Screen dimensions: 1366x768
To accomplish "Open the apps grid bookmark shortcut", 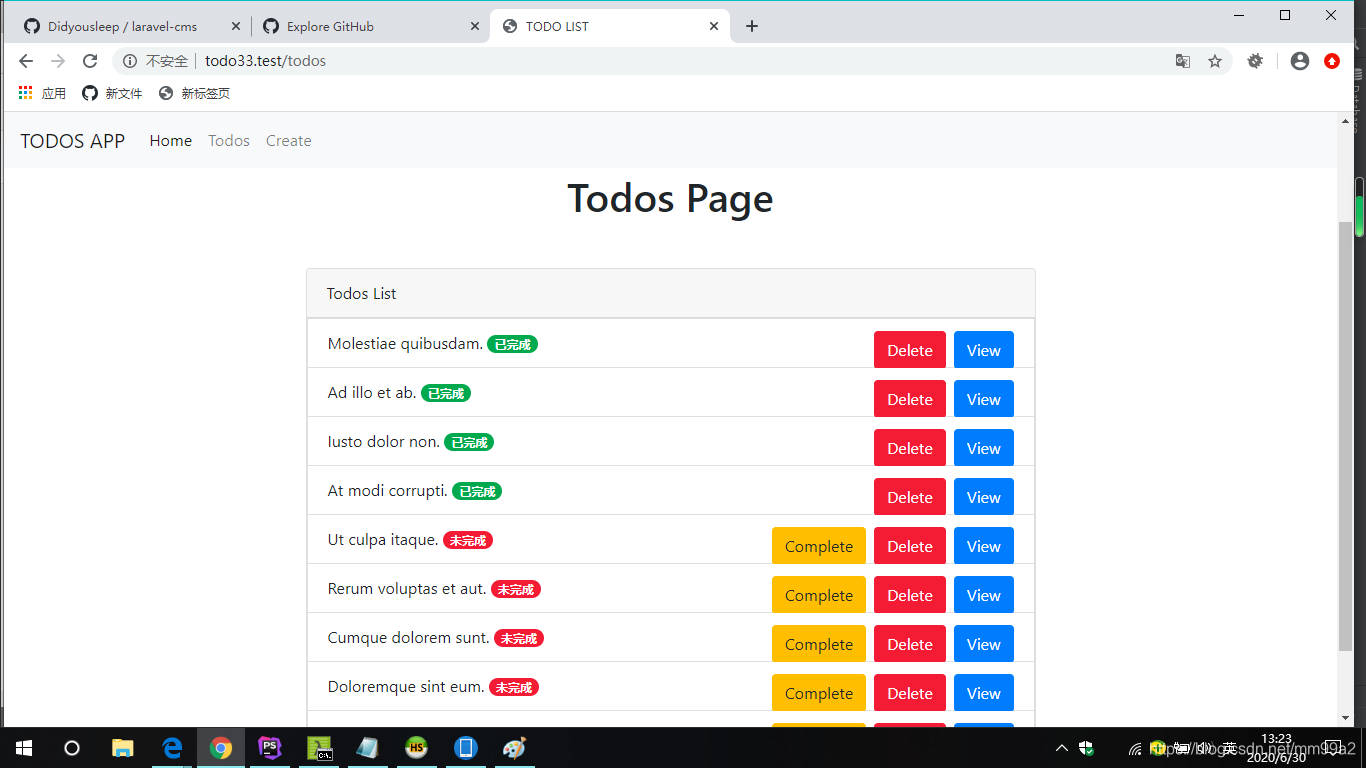I will 42,93.
